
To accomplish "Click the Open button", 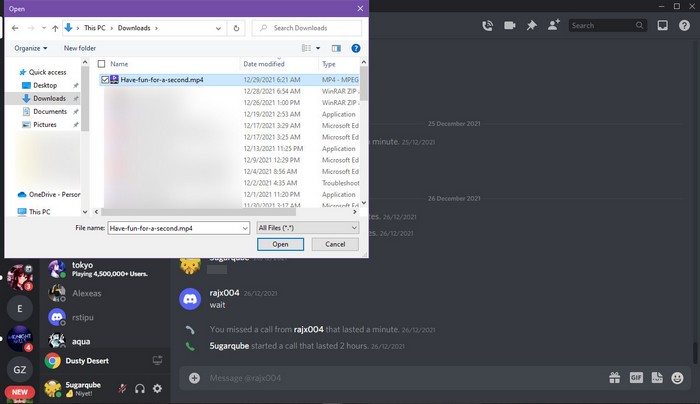I will 280,244.
